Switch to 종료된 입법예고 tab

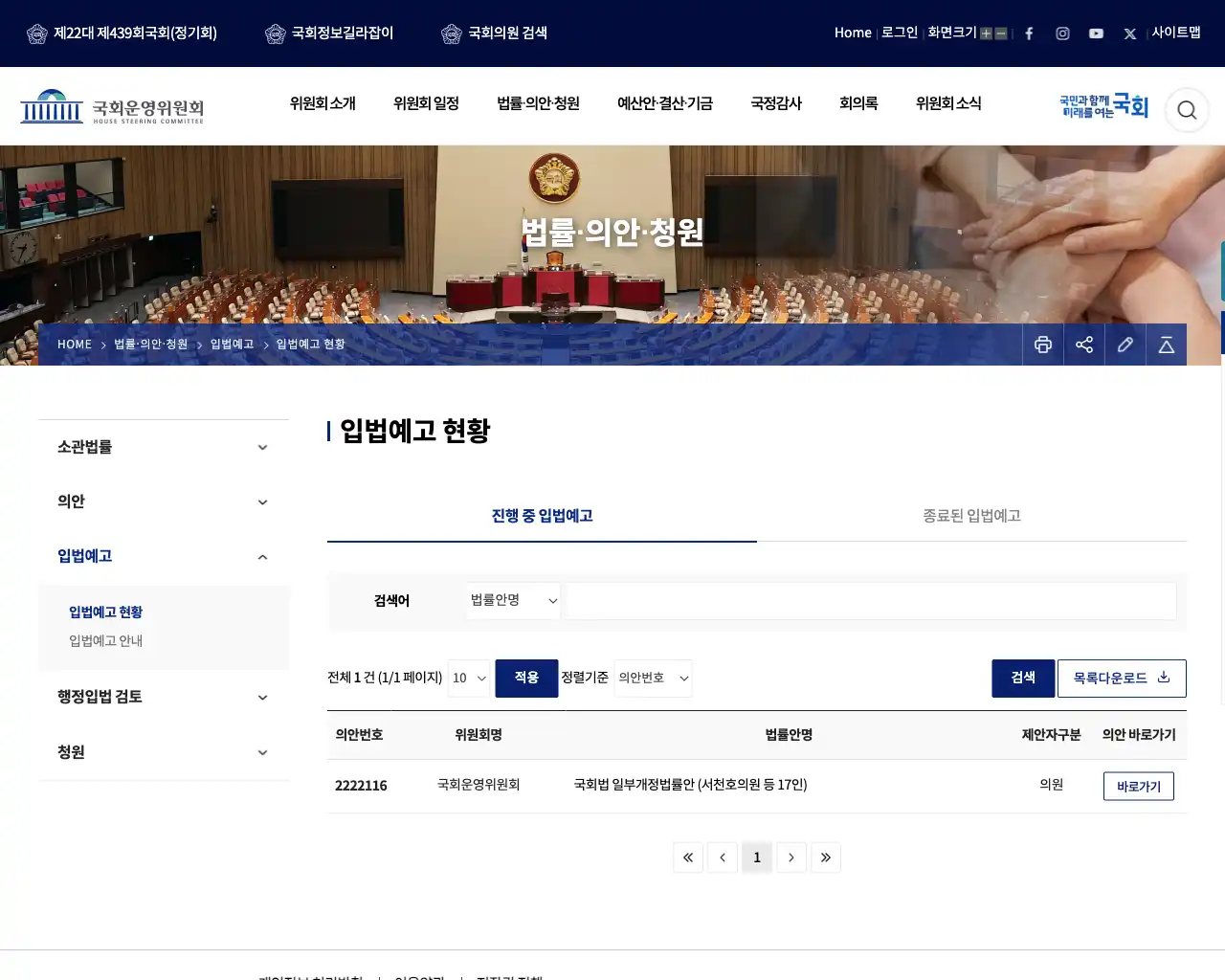pyautogui.click(x=971, y=516)
